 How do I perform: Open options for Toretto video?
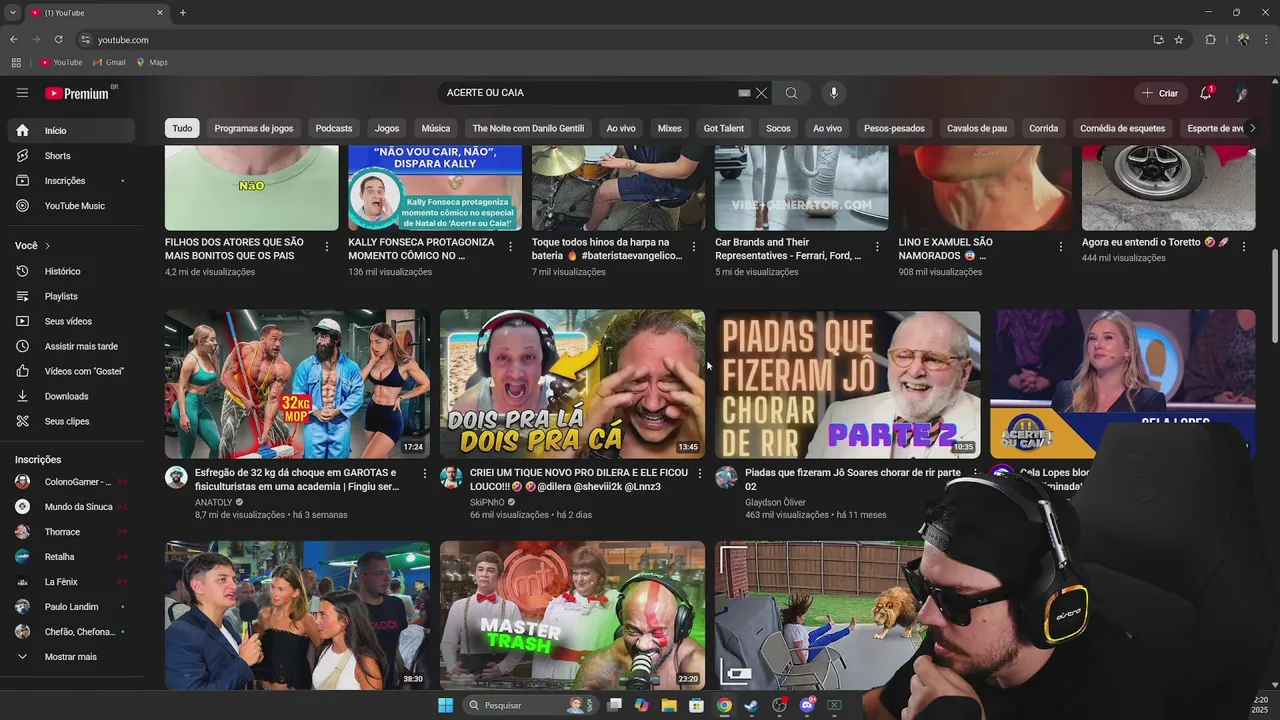click(x=1244, y=246)
